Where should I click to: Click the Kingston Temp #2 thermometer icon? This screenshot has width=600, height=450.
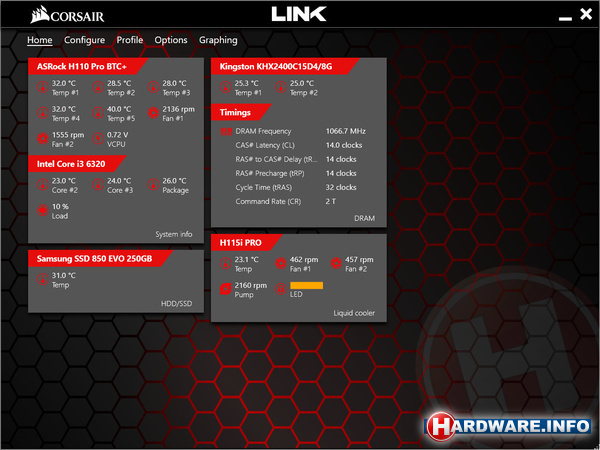click(x=281, y=88)
